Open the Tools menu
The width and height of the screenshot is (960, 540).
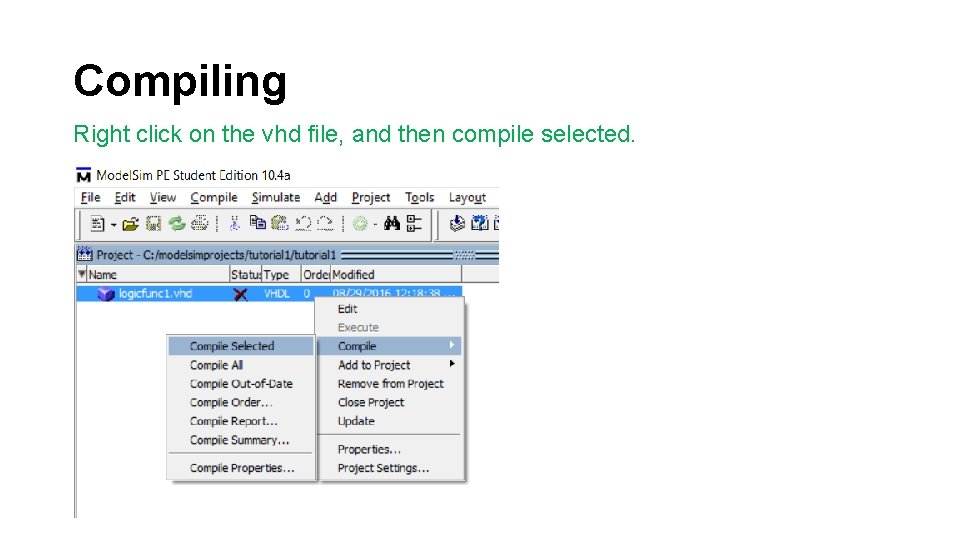pos(419,198)
